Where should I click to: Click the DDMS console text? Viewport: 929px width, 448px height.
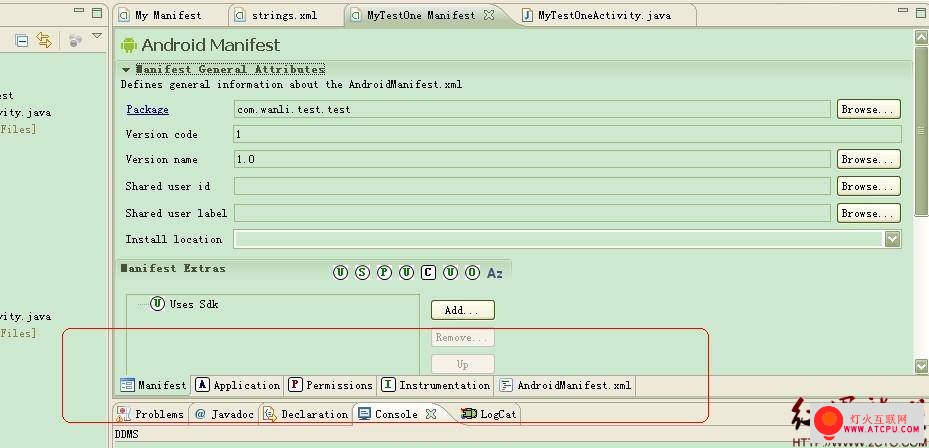coord(126,434)
